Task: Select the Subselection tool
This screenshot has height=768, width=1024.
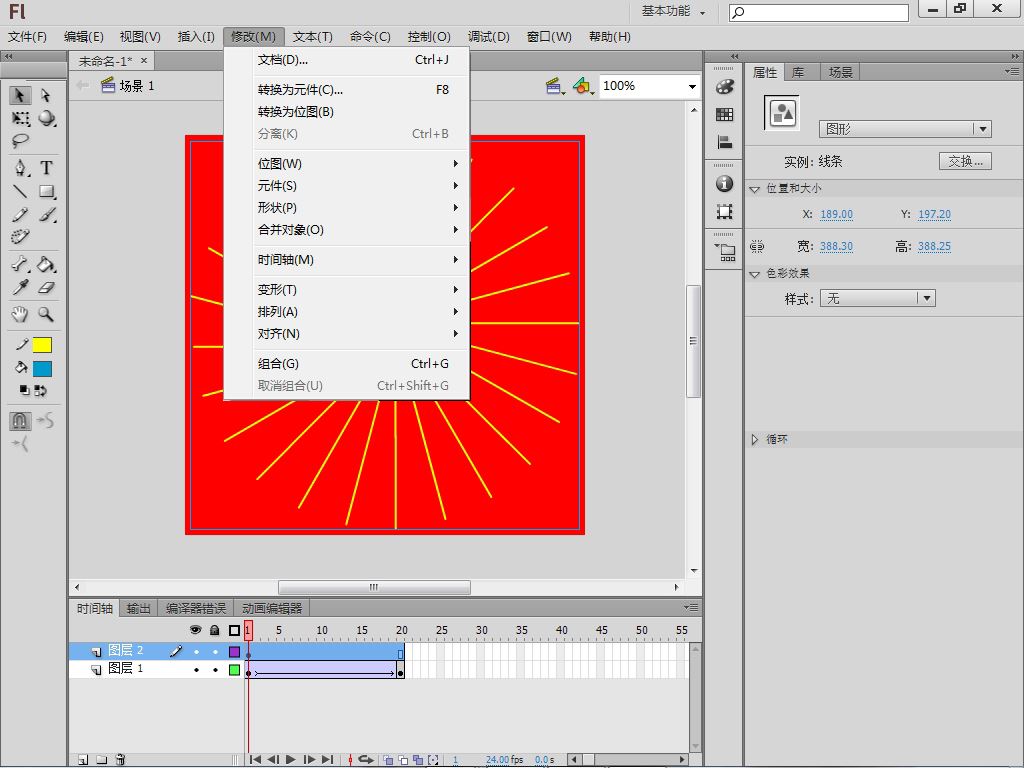Action: (46, 95)
